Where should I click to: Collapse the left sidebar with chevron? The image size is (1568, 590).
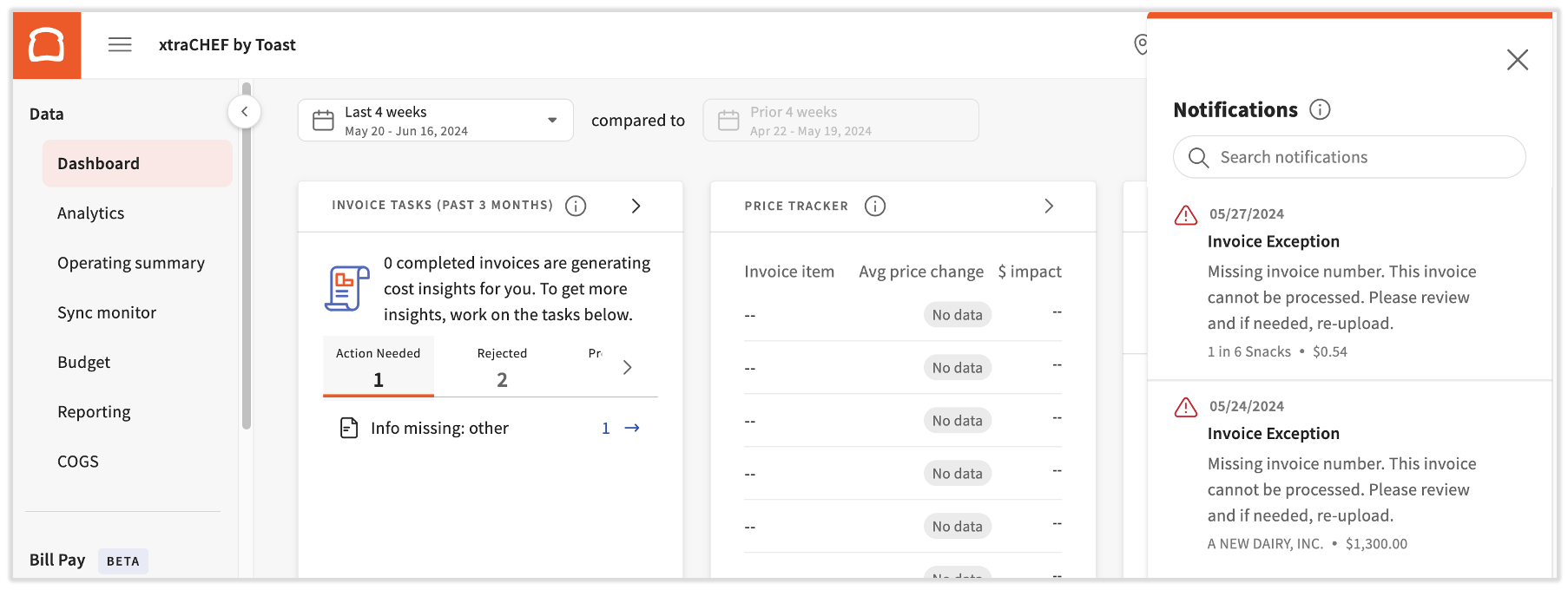coord(245,112)
